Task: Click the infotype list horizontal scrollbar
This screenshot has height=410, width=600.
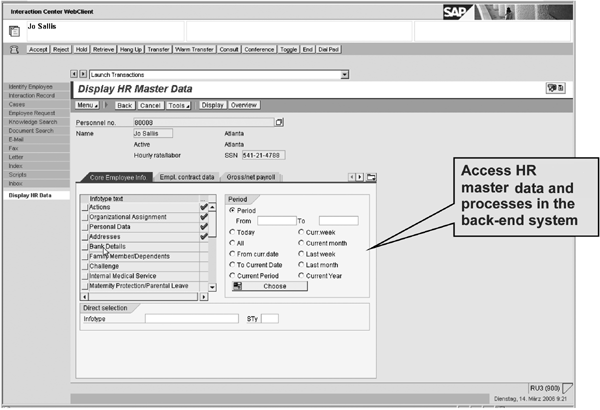Action: [x=143, y=297]
